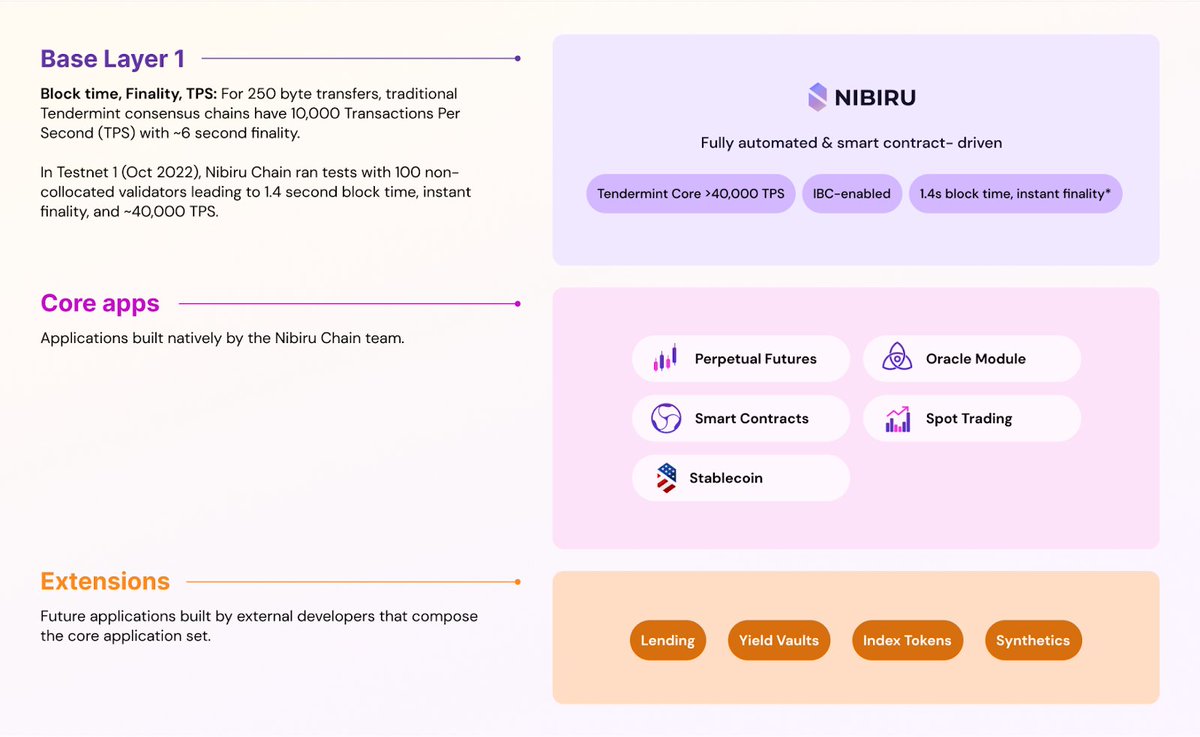Click the Extensions heading

(105, 581)
